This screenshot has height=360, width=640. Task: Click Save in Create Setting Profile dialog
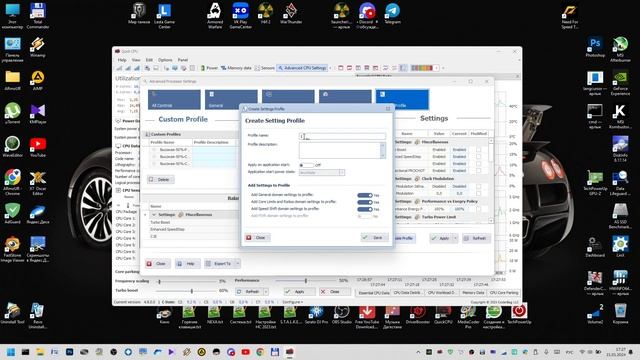coord(374,238)
